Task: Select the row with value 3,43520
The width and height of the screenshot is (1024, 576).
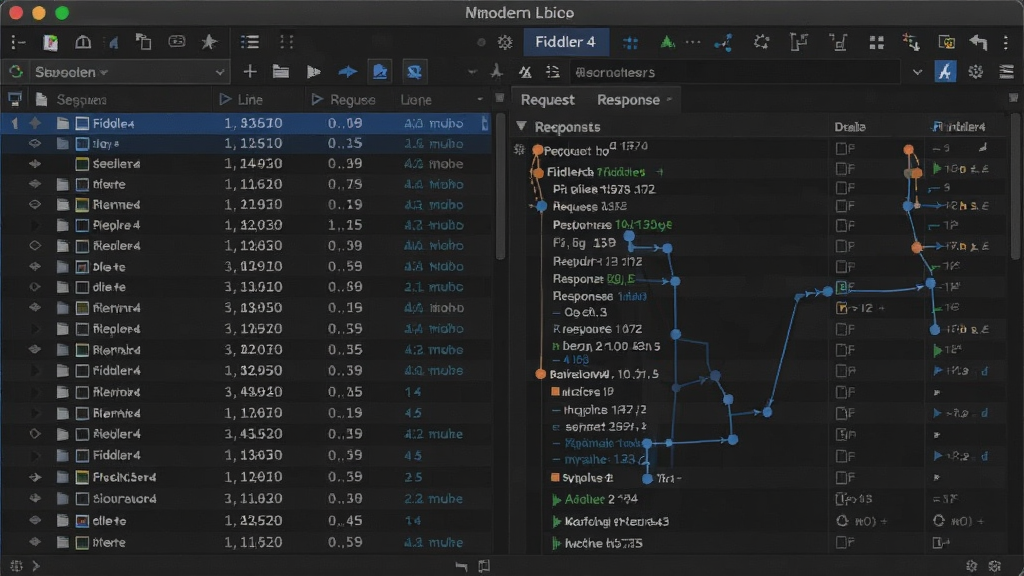Action: coord(246,434)
